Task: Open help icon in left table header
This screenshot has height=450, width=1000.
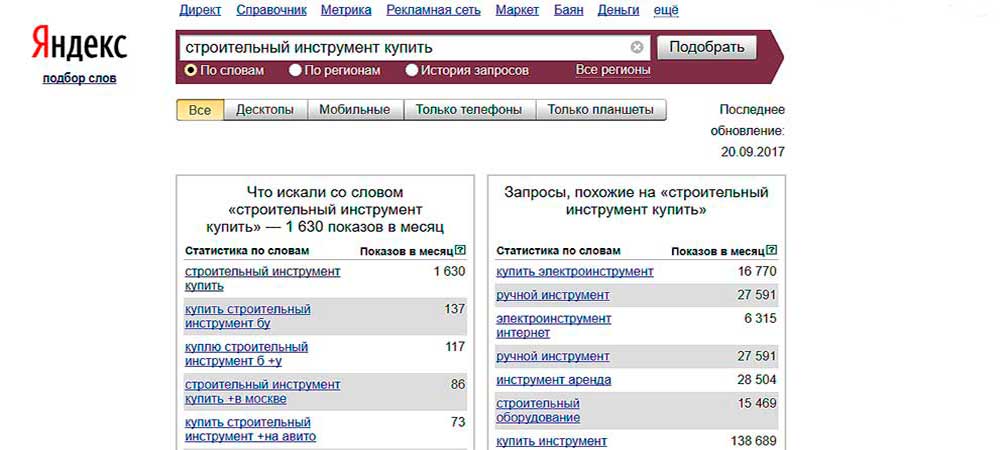Action: [x=461, y=250]
